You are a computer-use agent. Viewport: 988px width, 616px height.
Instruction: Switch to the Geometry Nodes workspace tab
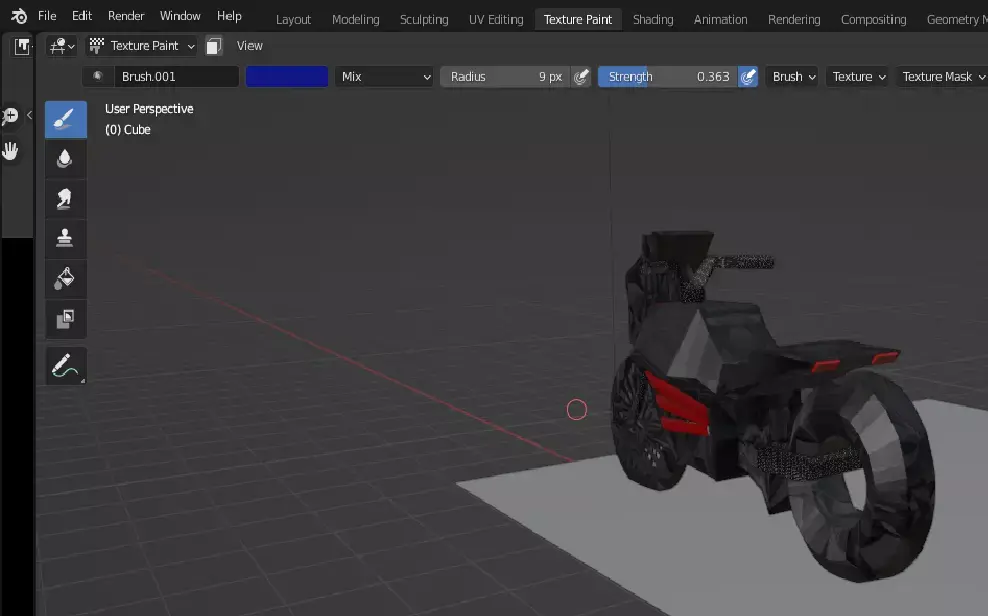click(x=955, y=20)
